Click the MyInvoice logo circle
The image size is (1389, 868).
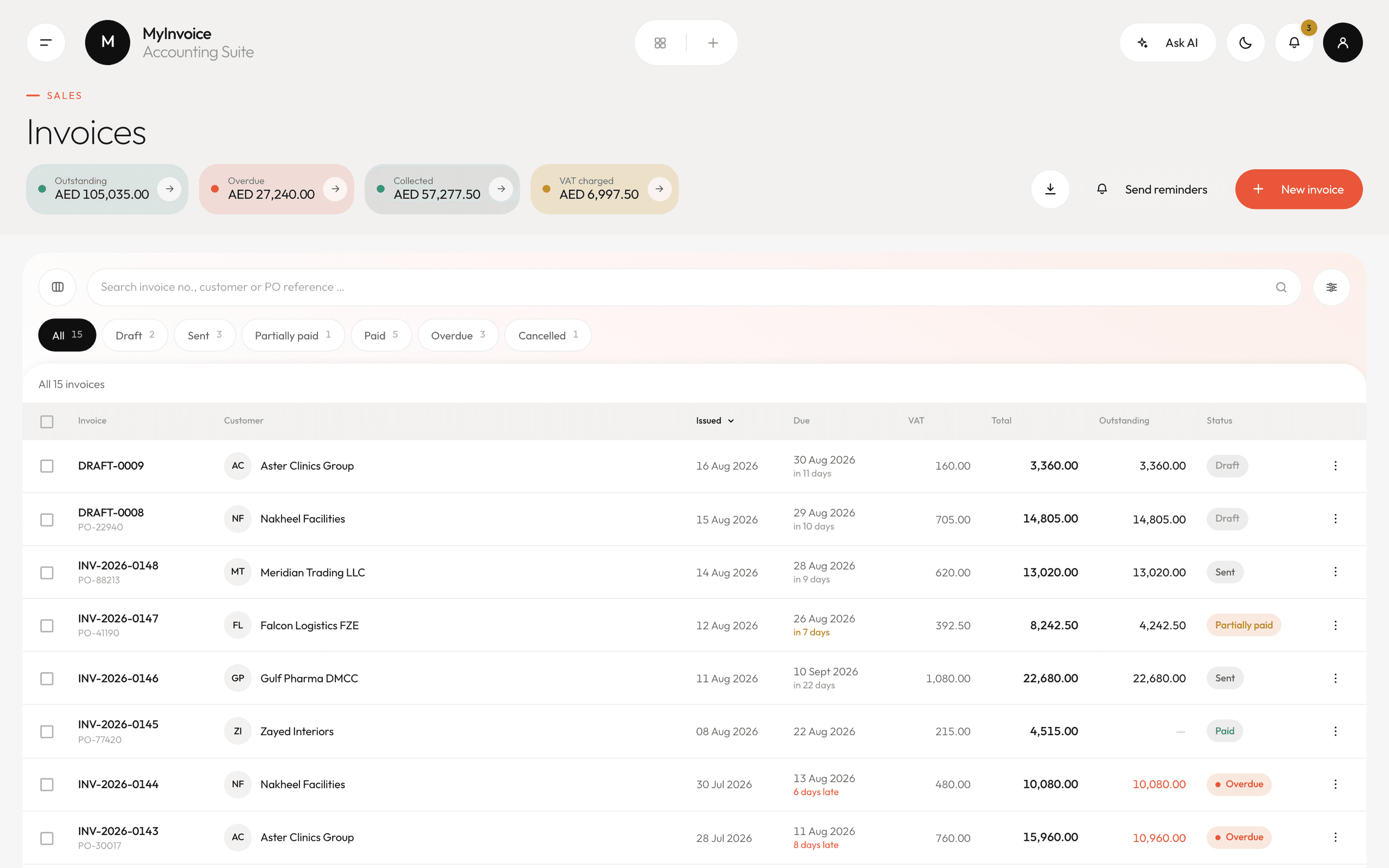point(107,42)
